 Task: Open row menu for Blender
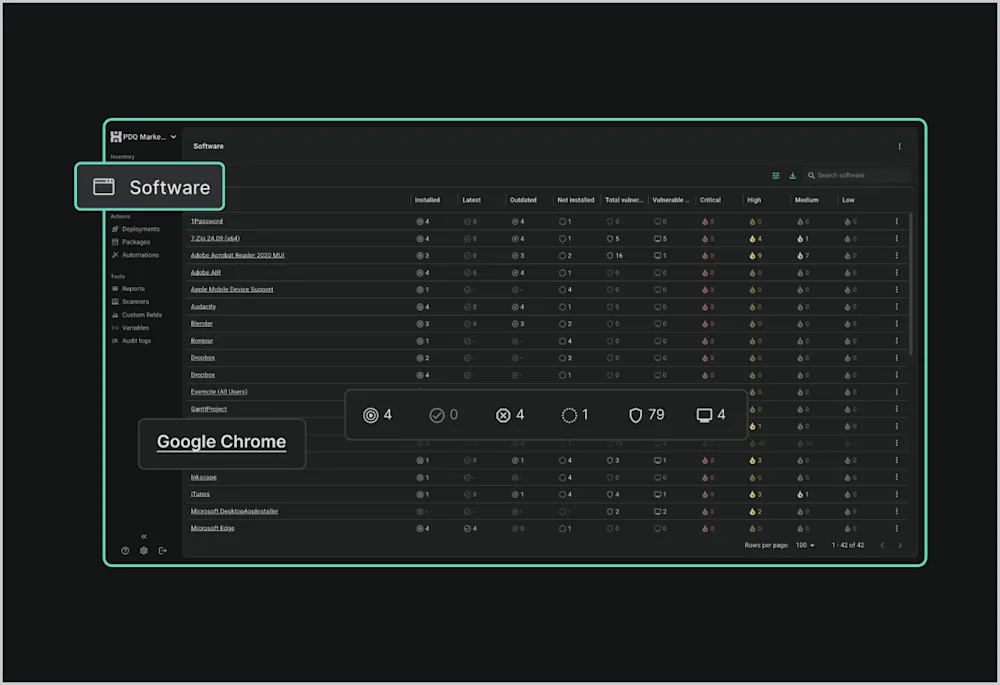[x=896, y=323]
